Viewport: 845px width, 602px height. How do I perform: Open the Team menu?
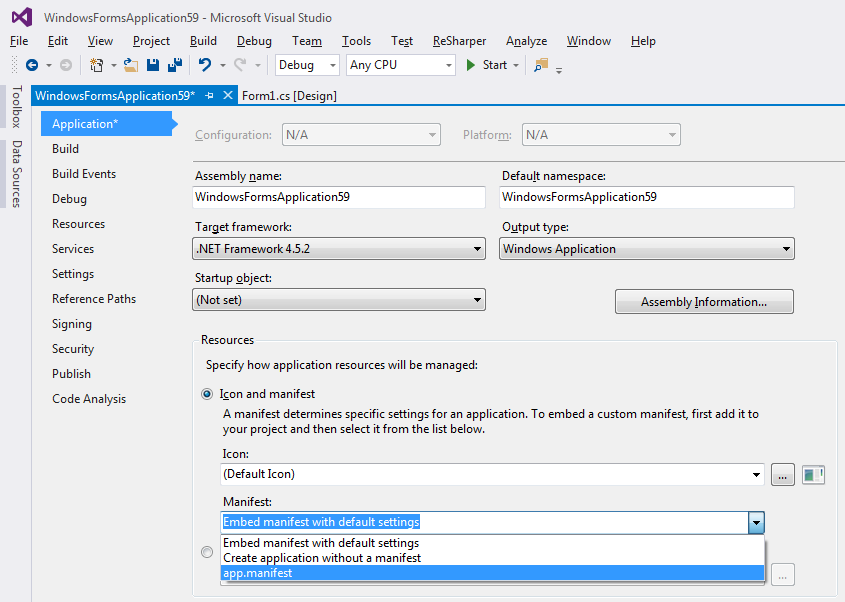[x=307, y=41]
